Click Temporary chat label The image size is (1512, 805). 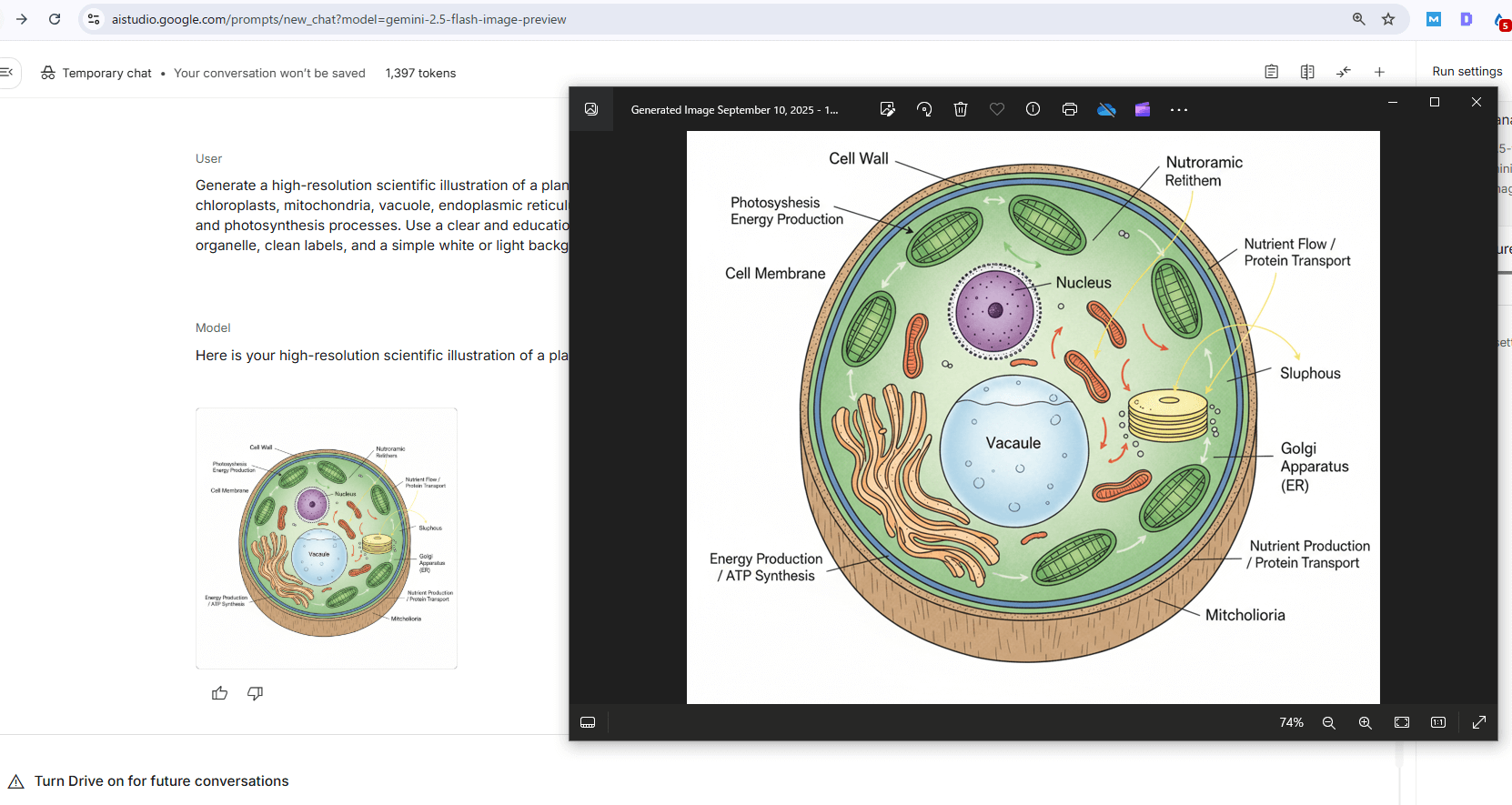click(x=106, y=73)
